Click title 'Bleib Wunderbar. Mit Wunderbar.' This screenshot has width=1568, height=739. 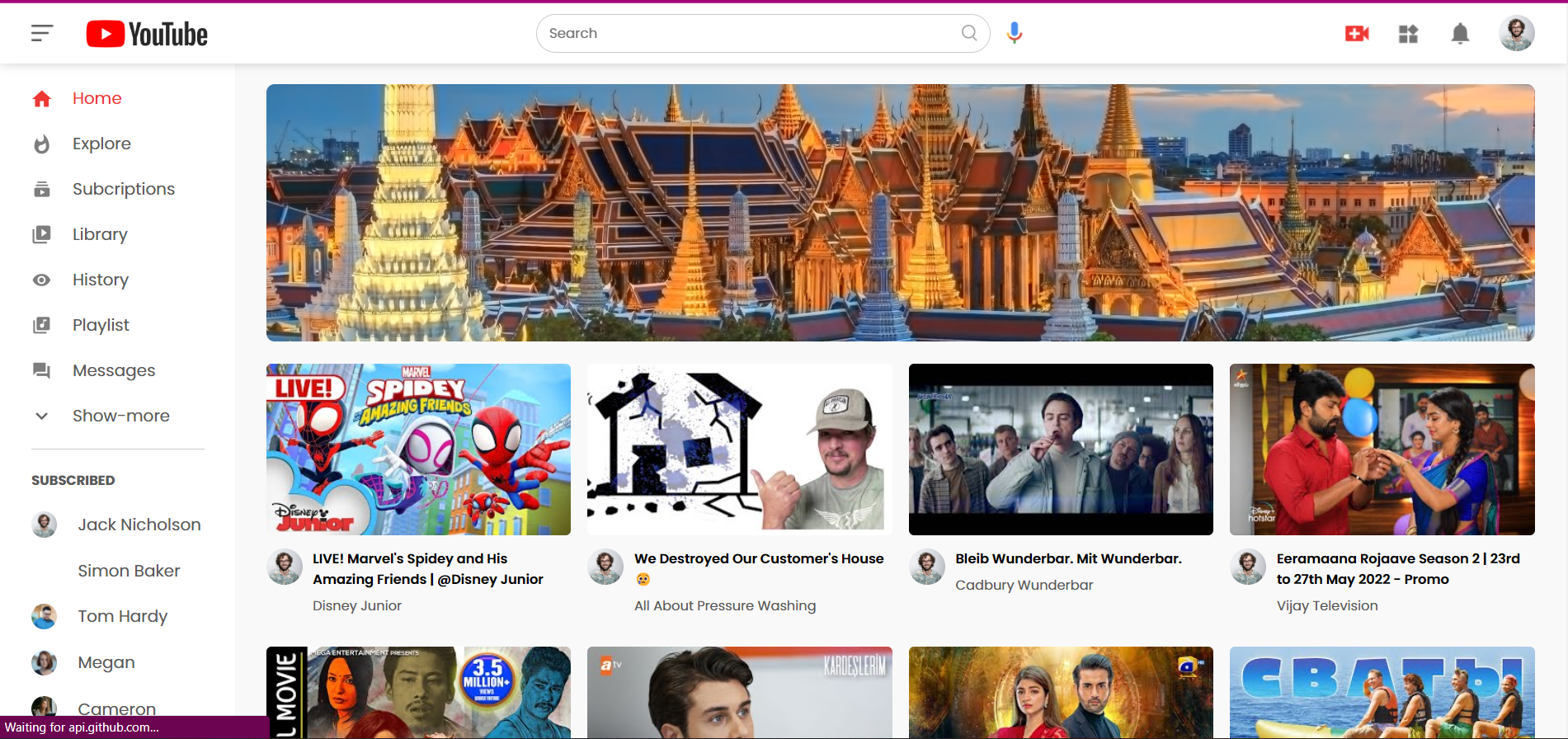coord(1068,558)
